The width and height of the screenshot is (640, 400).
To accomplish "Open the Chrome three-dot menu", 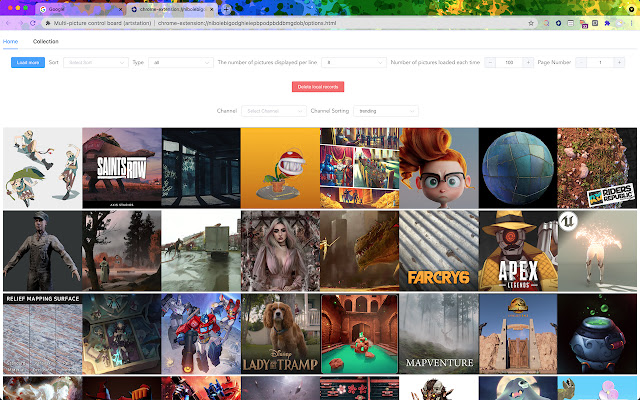I will 631,23.
